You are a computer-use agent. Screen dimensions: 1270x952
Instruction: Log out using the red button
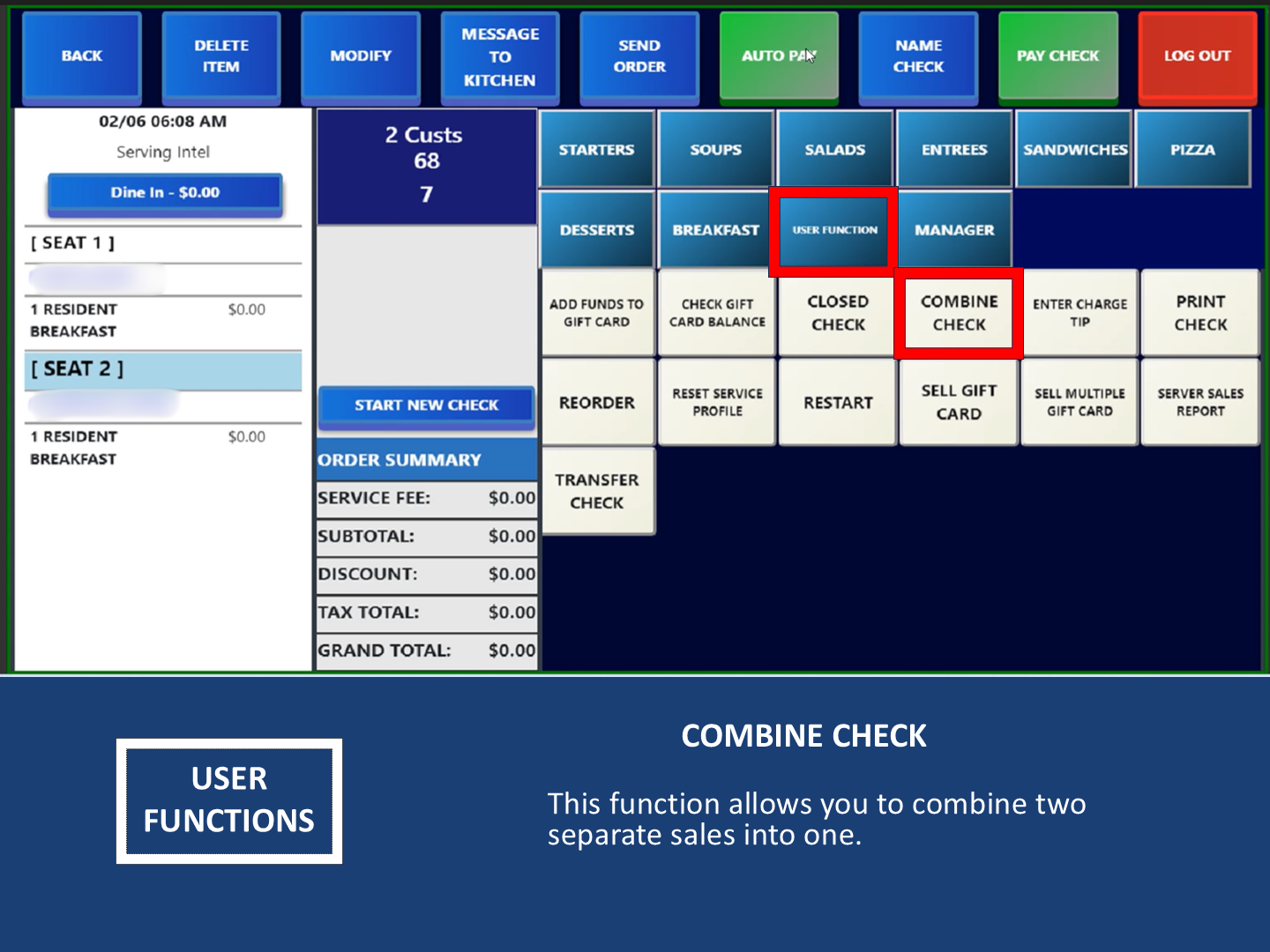(x=1196, y=56)
